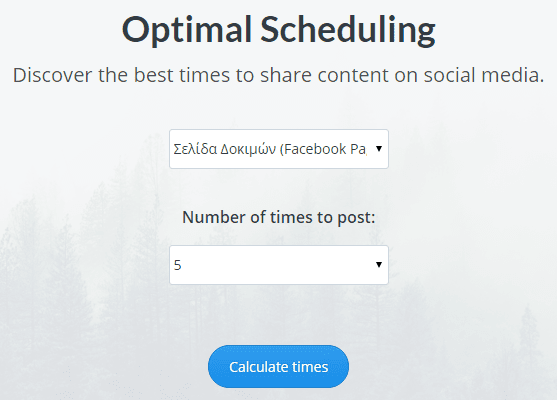Click the word 'Calculate' on the blue button
Image resolution: width=557 pixels, height=400 pixels.
(258, 367)
